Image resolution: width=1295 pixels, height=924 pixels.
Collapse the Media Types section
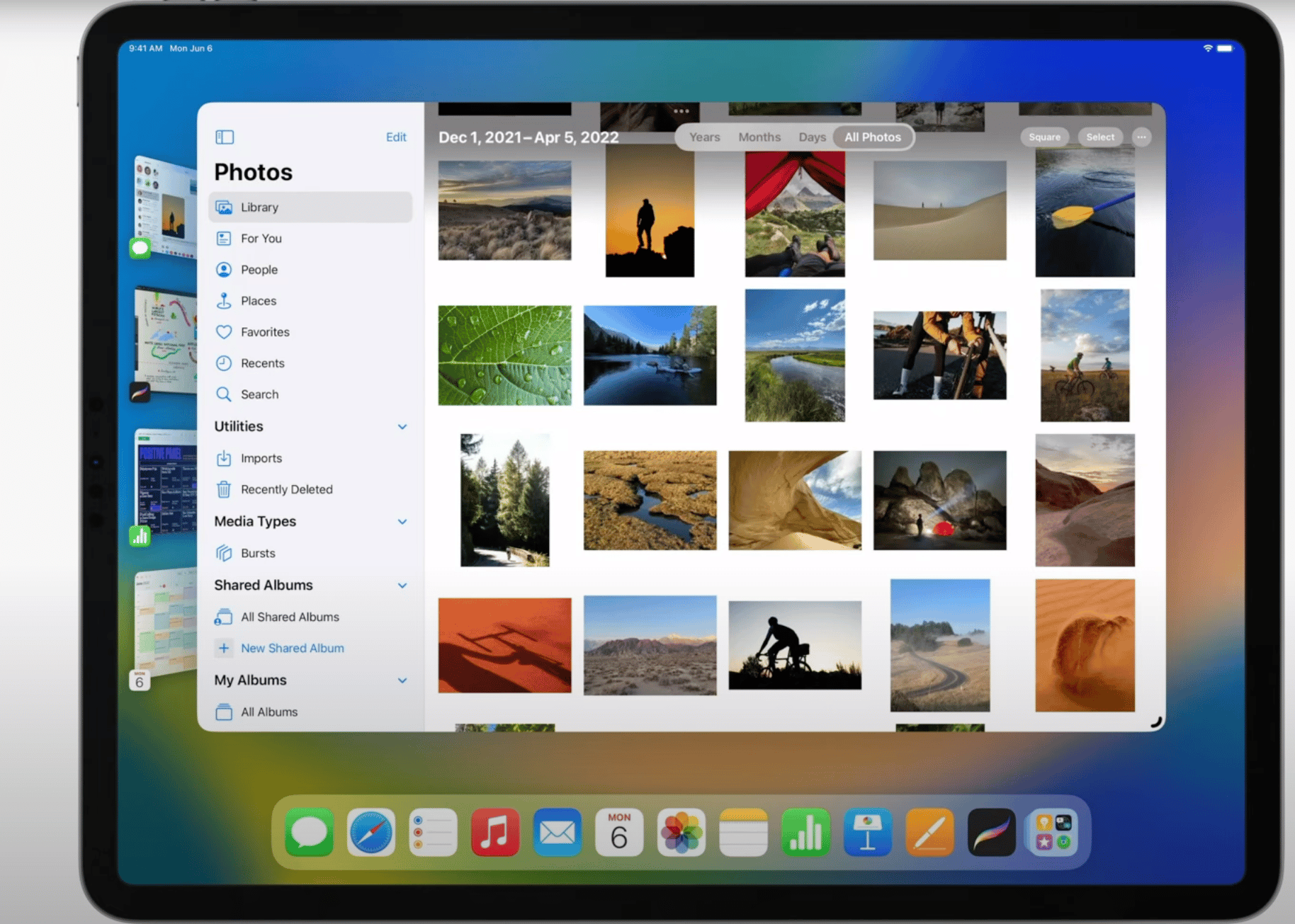click(402, 521)
